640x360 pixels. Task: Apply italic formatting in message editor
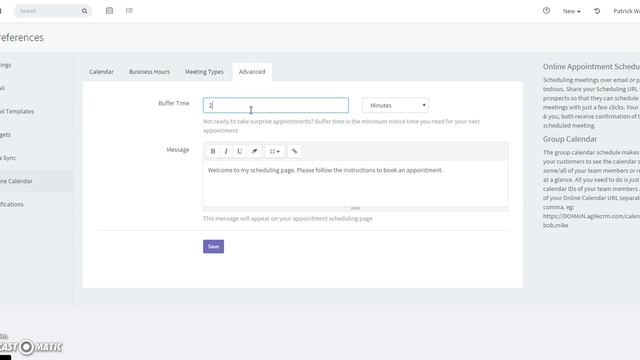pos(226,151)
